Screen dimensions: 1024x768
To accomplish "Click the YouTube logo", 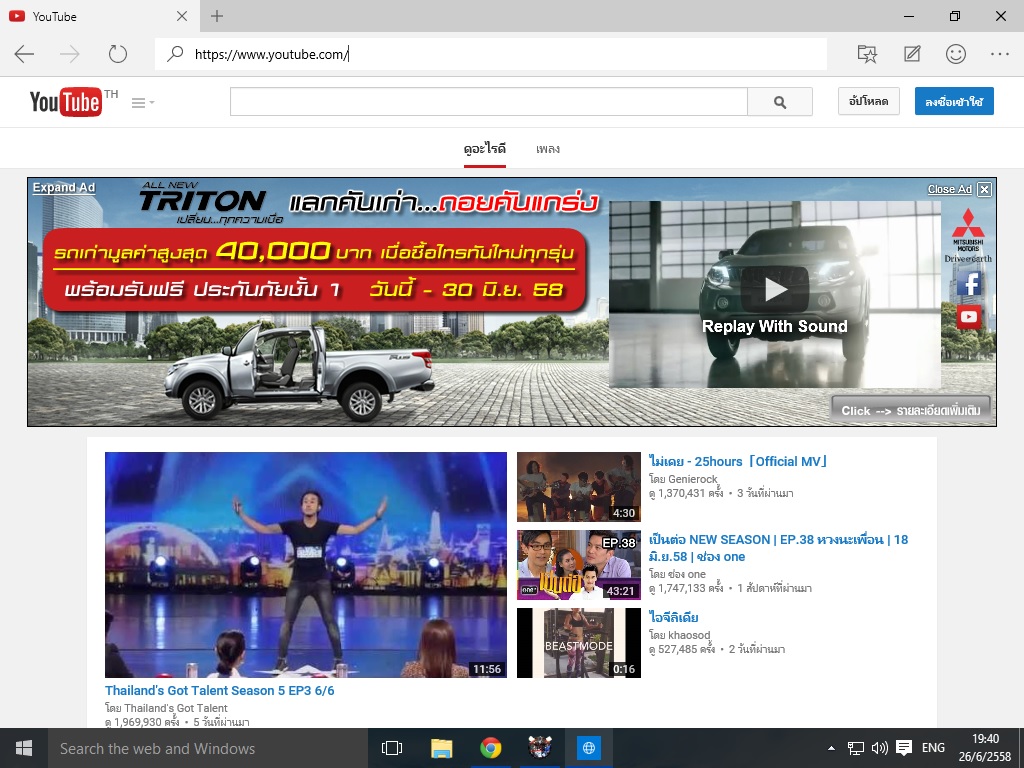I will coord(66,102).
